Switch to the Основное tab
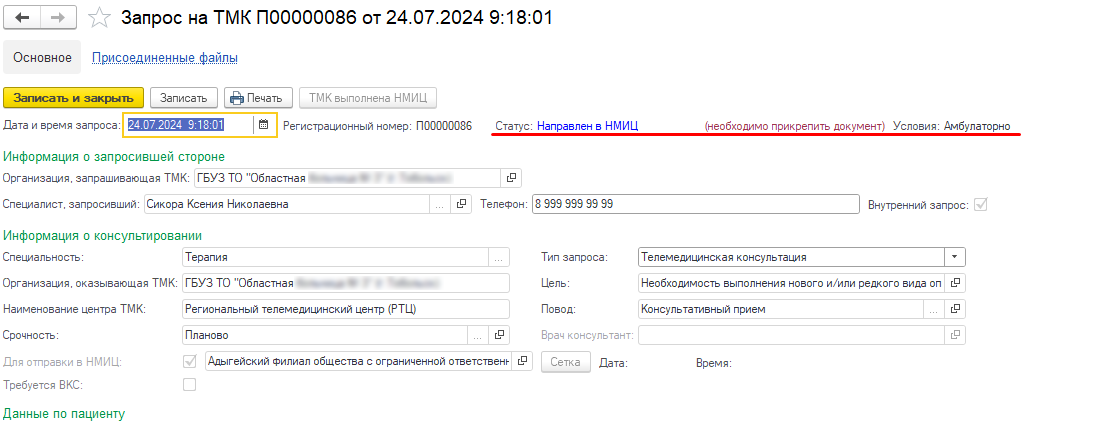 [x=42, y=58]
